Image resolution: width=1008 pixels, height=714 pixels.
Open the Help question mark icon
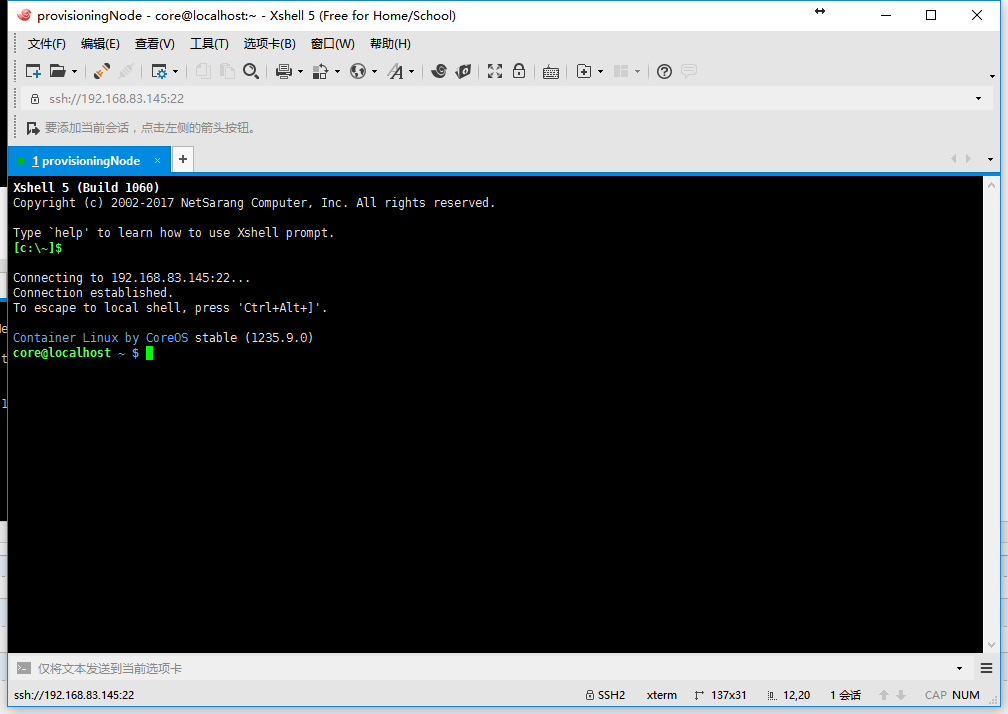(664, 71)
